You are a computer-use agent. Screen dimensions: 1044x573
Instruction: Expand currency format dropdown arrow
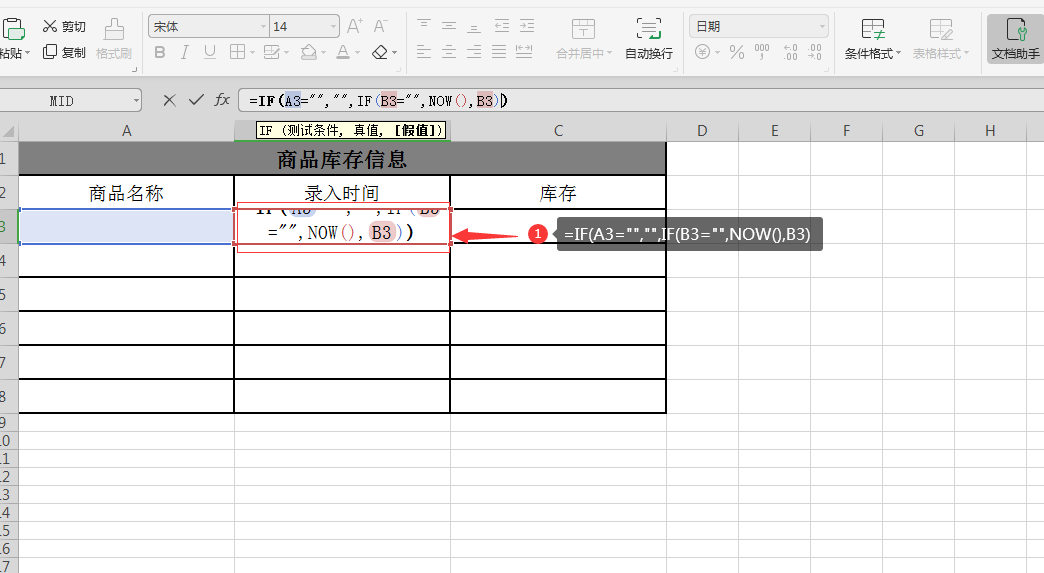pos(718,53)
